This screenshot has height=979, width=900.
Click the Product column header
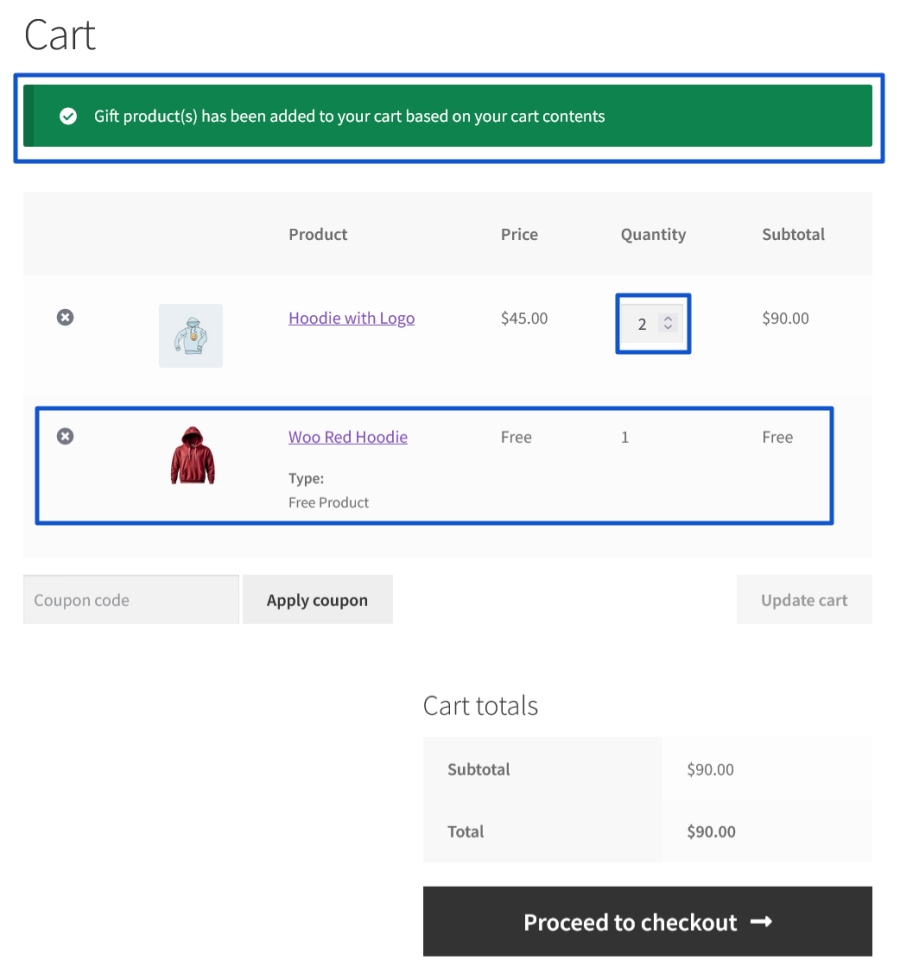tap(318, 234)
